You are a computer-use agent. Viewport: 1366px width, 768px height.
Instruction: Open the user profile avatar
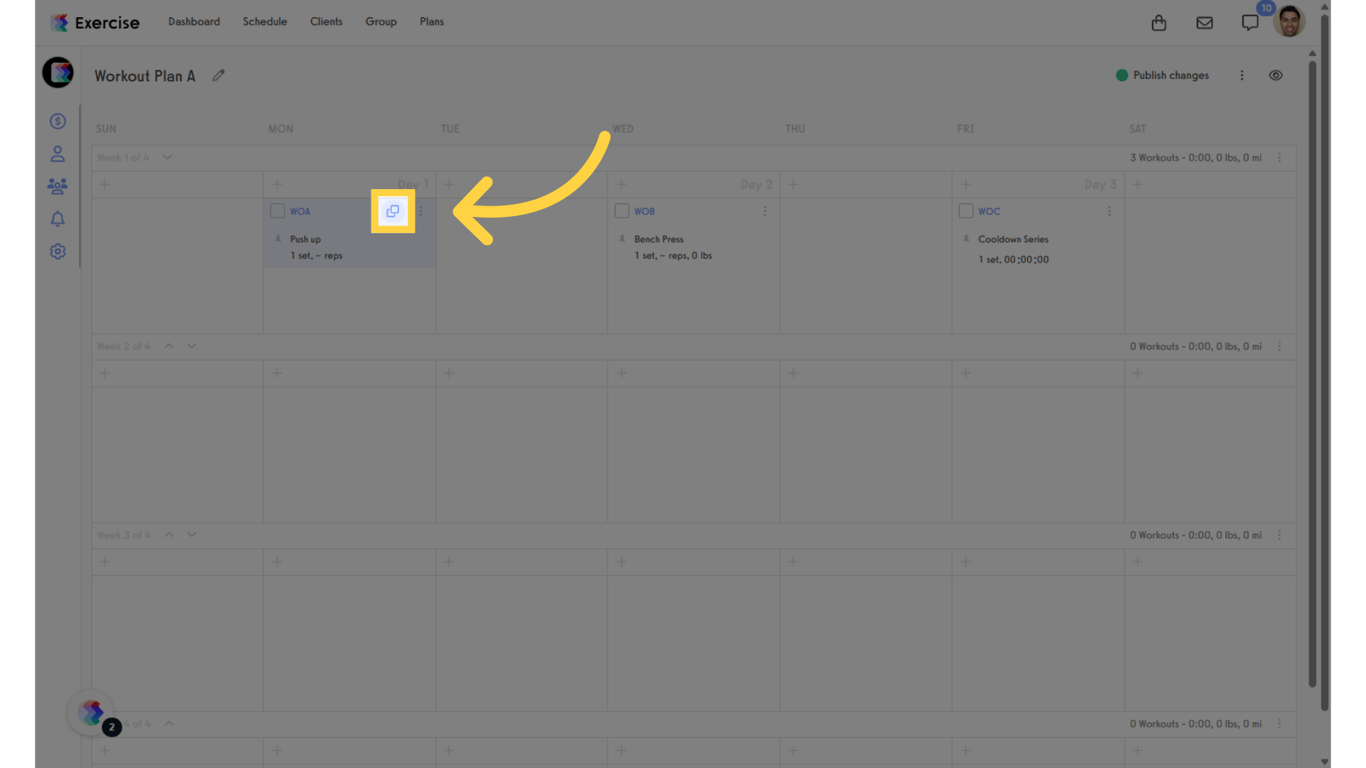tap(1290, 21)
